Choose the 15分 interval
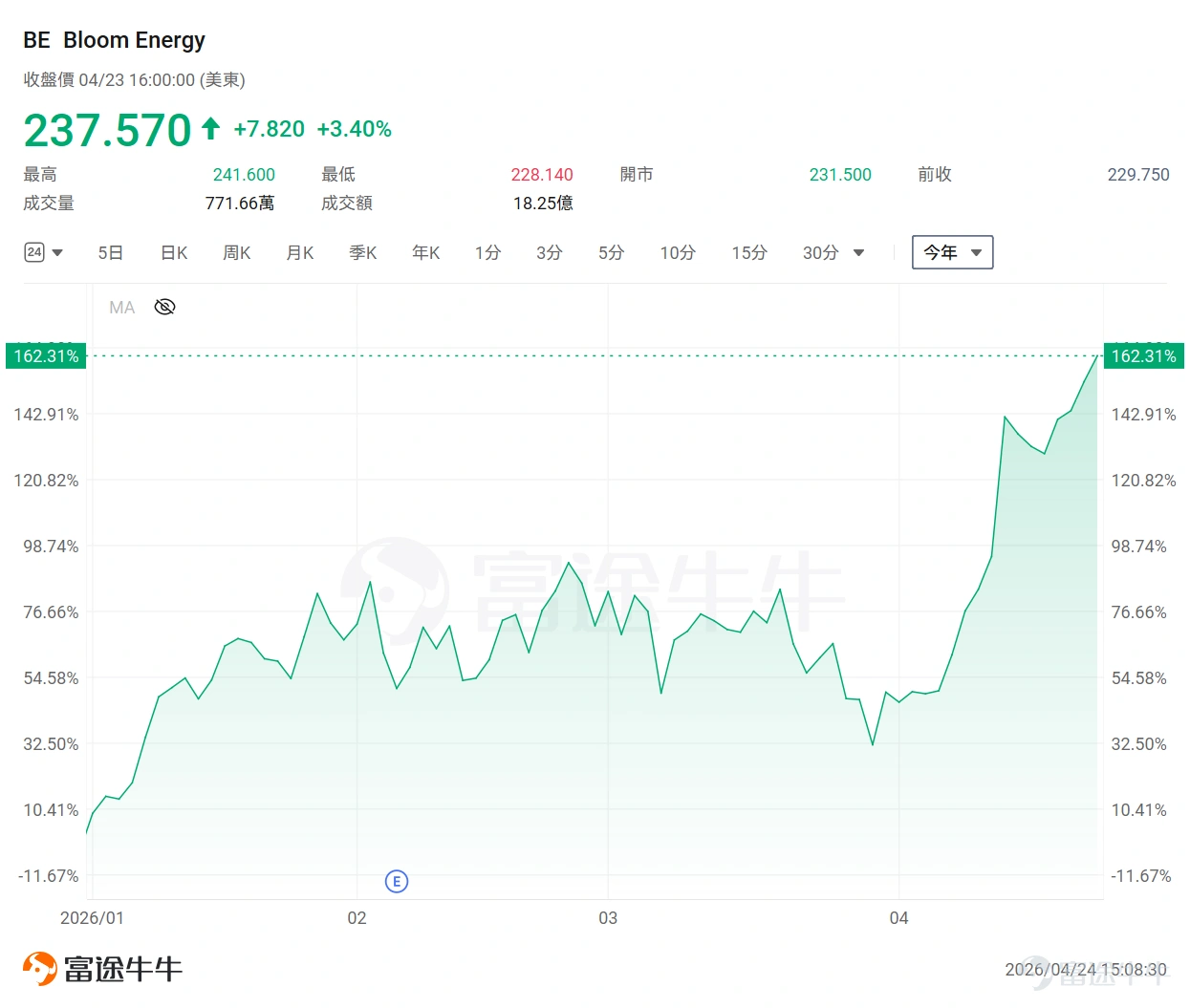The width and height of the screenshot is (1190, 1008). 749,252
